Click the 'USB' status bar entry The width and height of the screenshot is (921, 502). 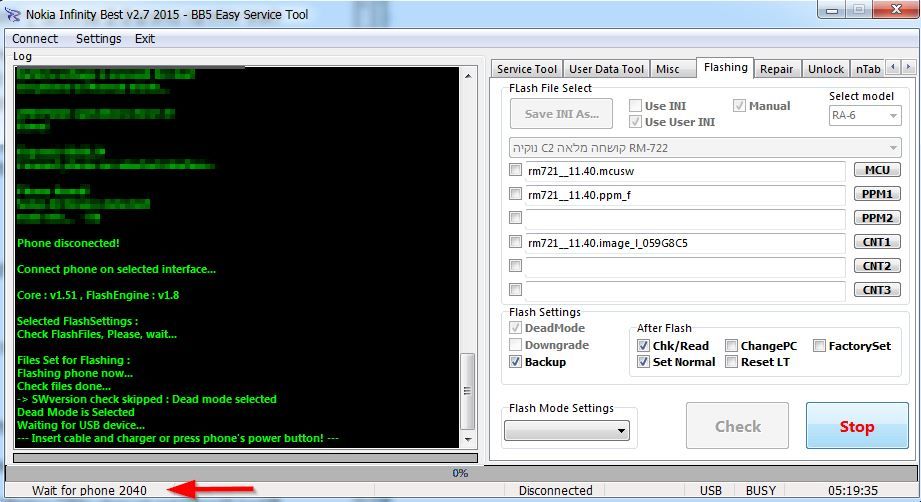point(711,491)
